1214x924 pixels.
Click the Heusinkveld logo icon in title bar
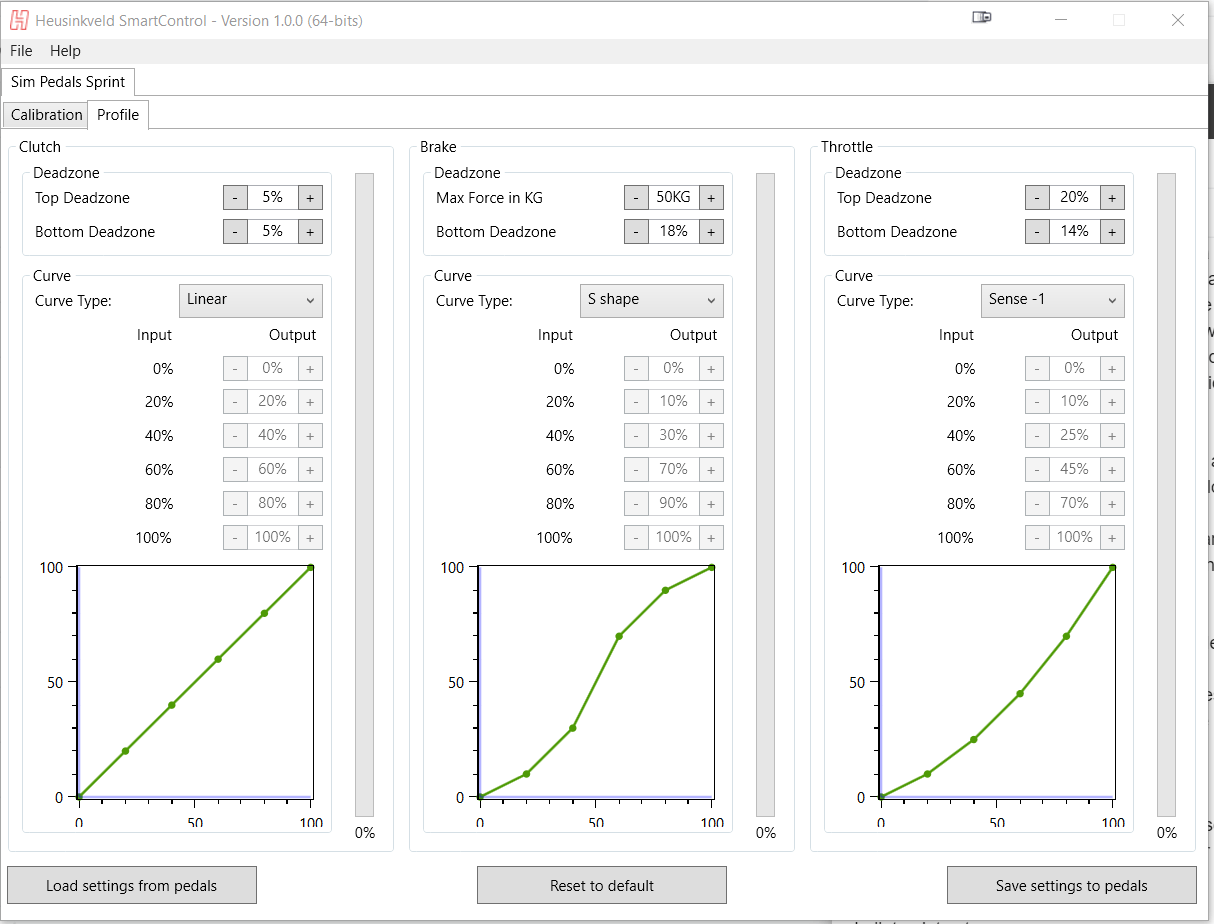coord(19,20)
